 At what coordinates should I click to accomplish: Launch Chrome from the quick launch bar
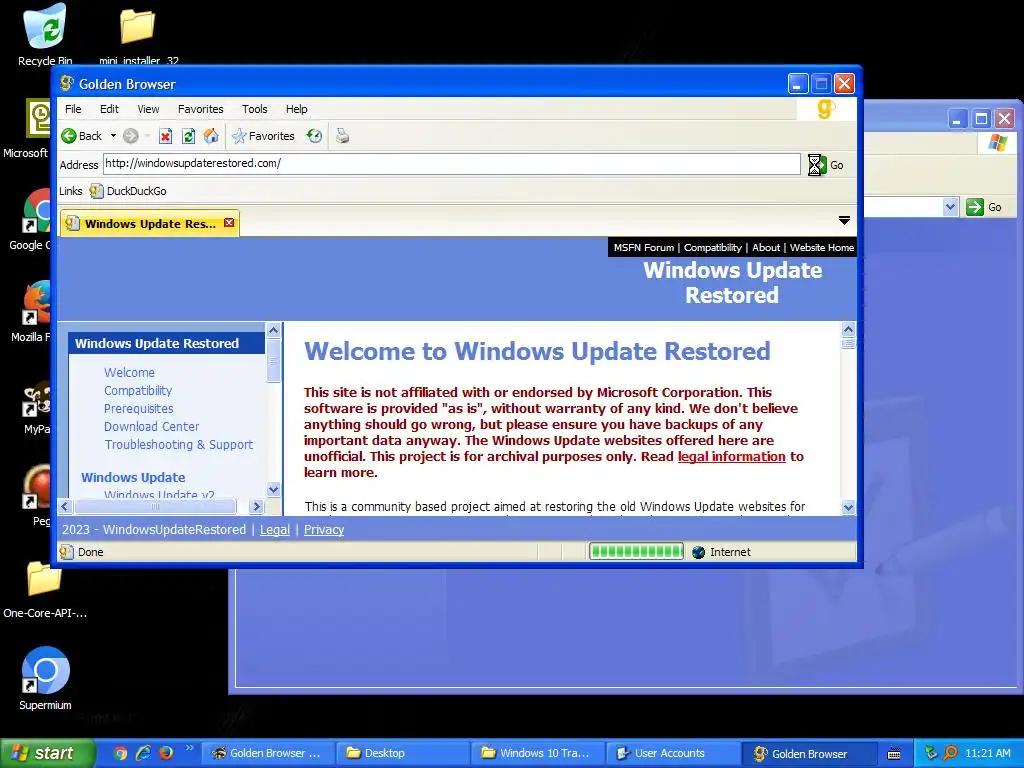(x=120, y=753)
